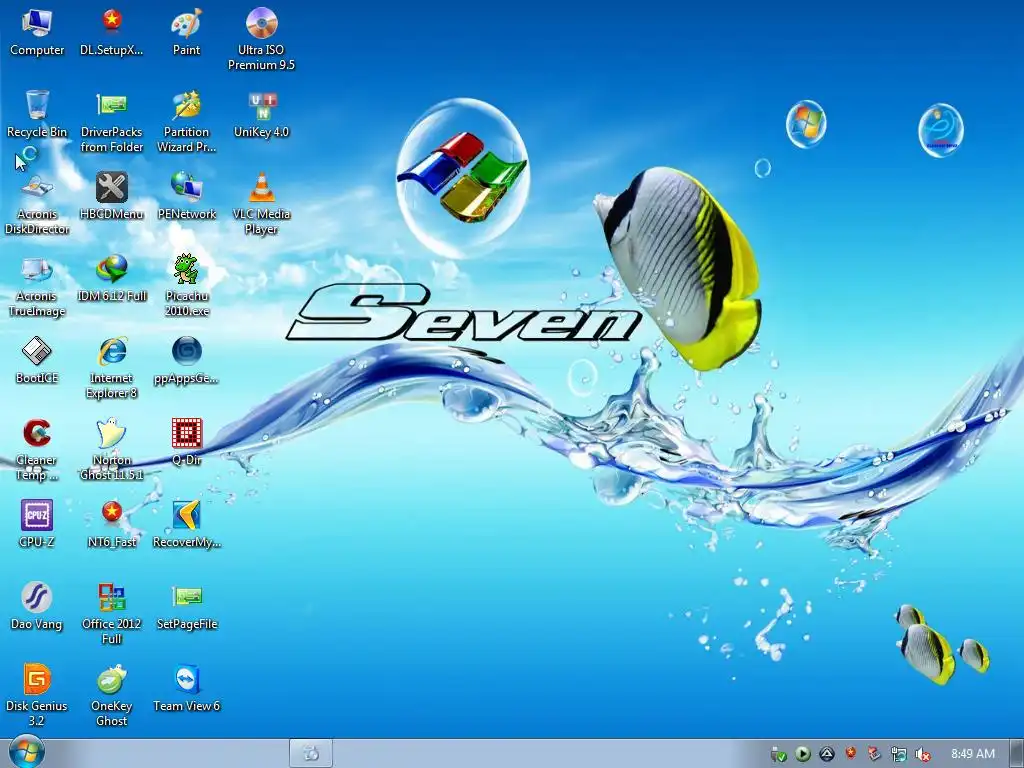Image resolution: width=1024 pixels, height=768 pixels.
Task: Launch Cleaner Temp shortcut
Action: (37, 450)
